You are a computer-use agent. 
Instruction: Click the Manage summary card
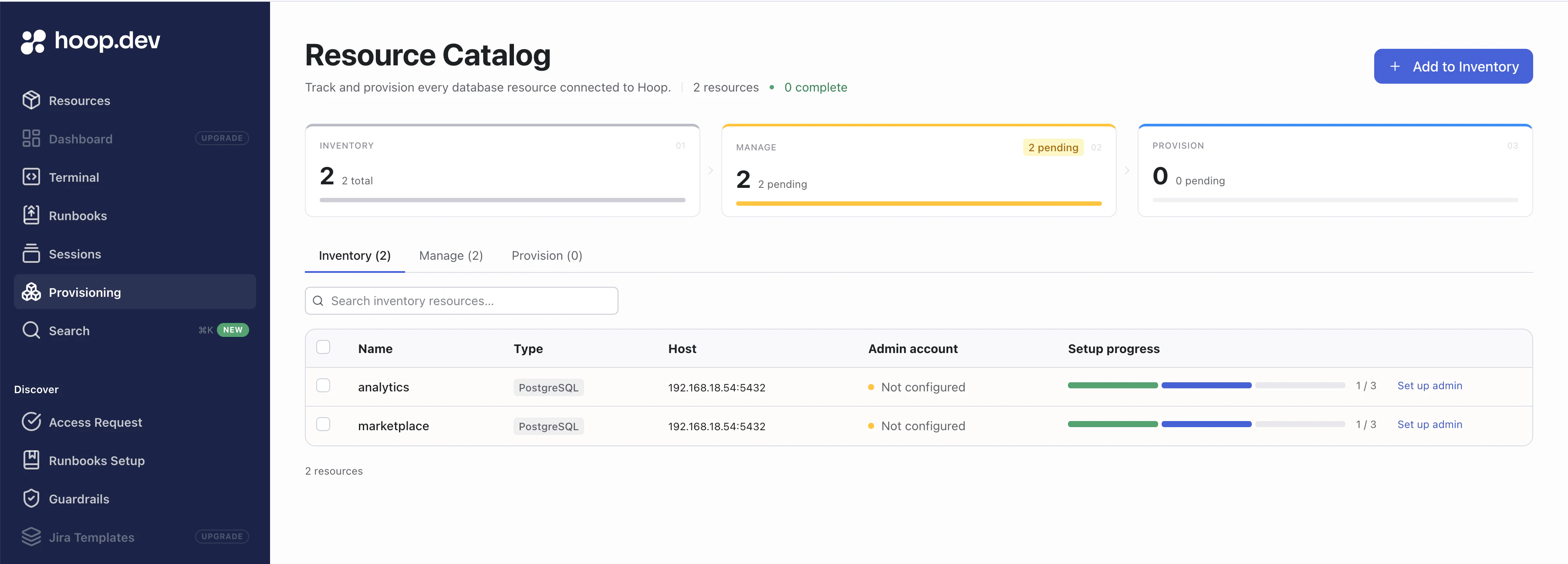pyautogui.click(x=919, y=170)
